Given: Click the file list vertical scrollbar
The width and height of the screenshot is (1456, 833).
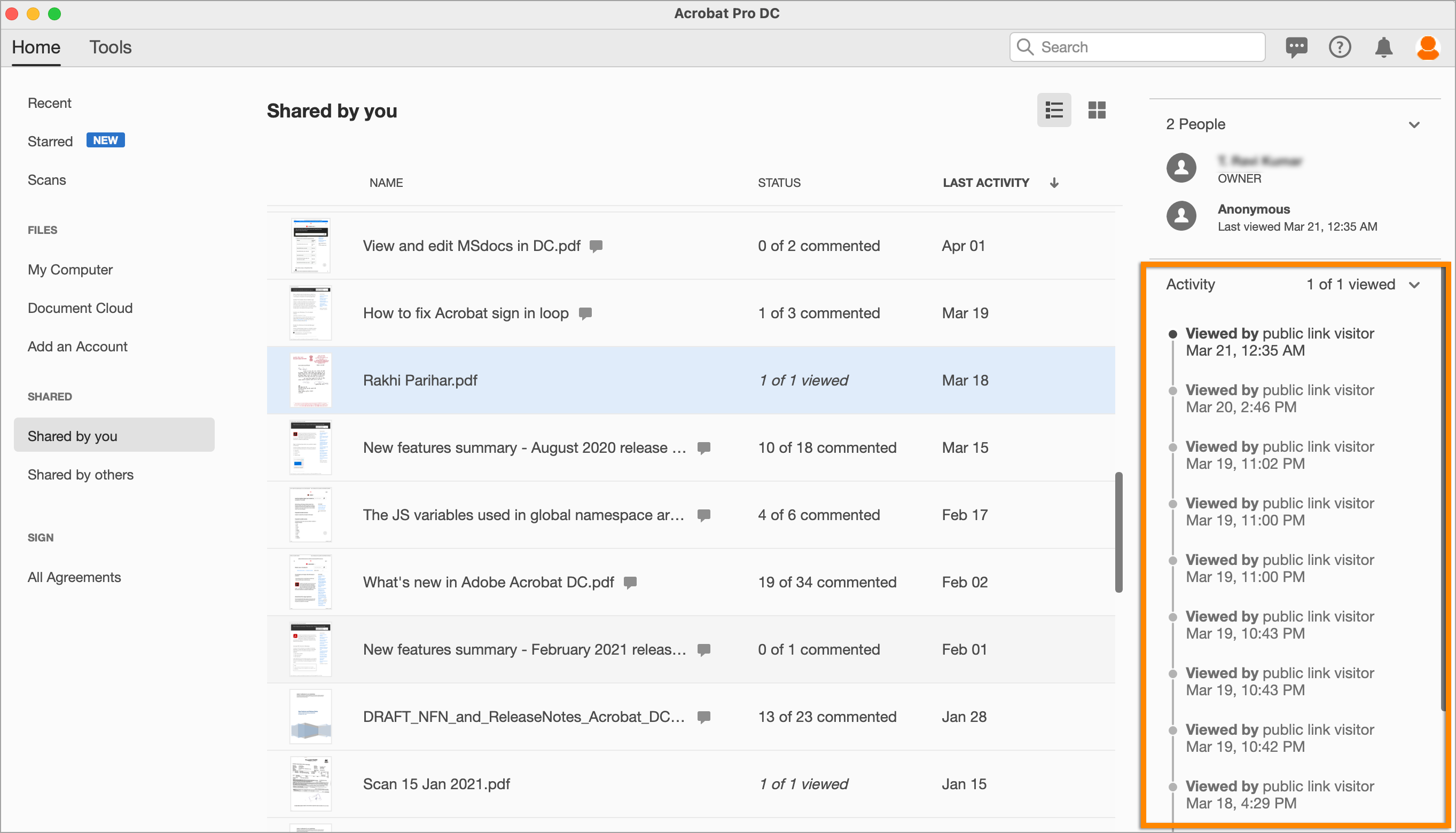Looking at the screenshot, I should click(1118, 532).
